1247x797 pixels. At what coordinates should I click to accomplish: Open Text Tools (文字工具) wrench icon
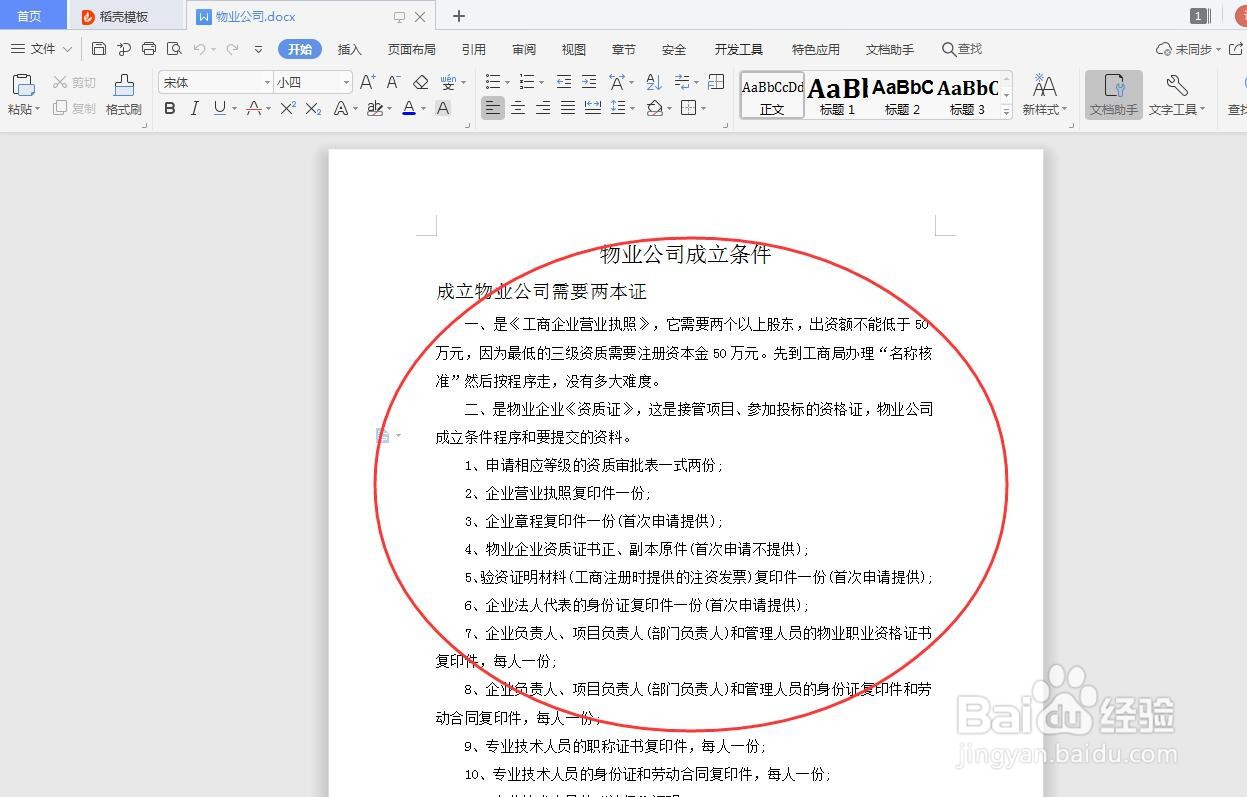click(x=1176, y=95)
